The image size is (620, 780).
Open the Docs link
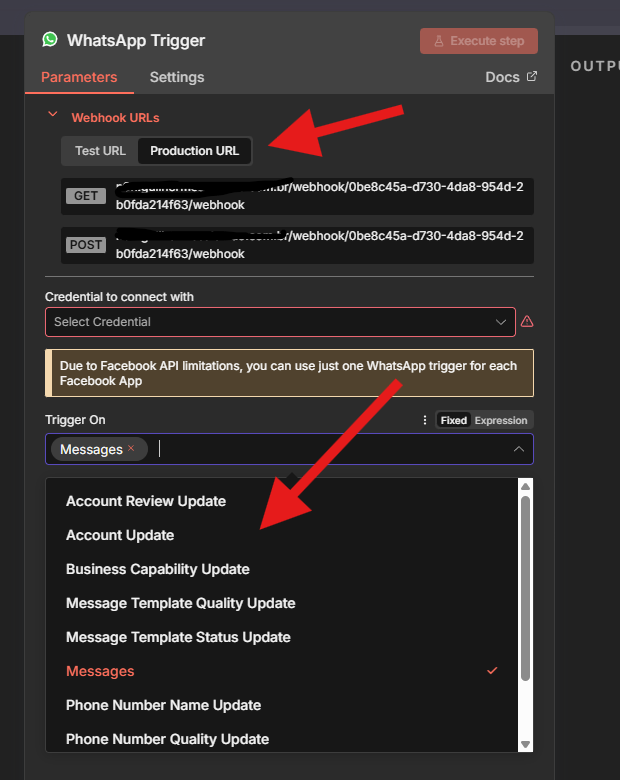pos(502,77)
